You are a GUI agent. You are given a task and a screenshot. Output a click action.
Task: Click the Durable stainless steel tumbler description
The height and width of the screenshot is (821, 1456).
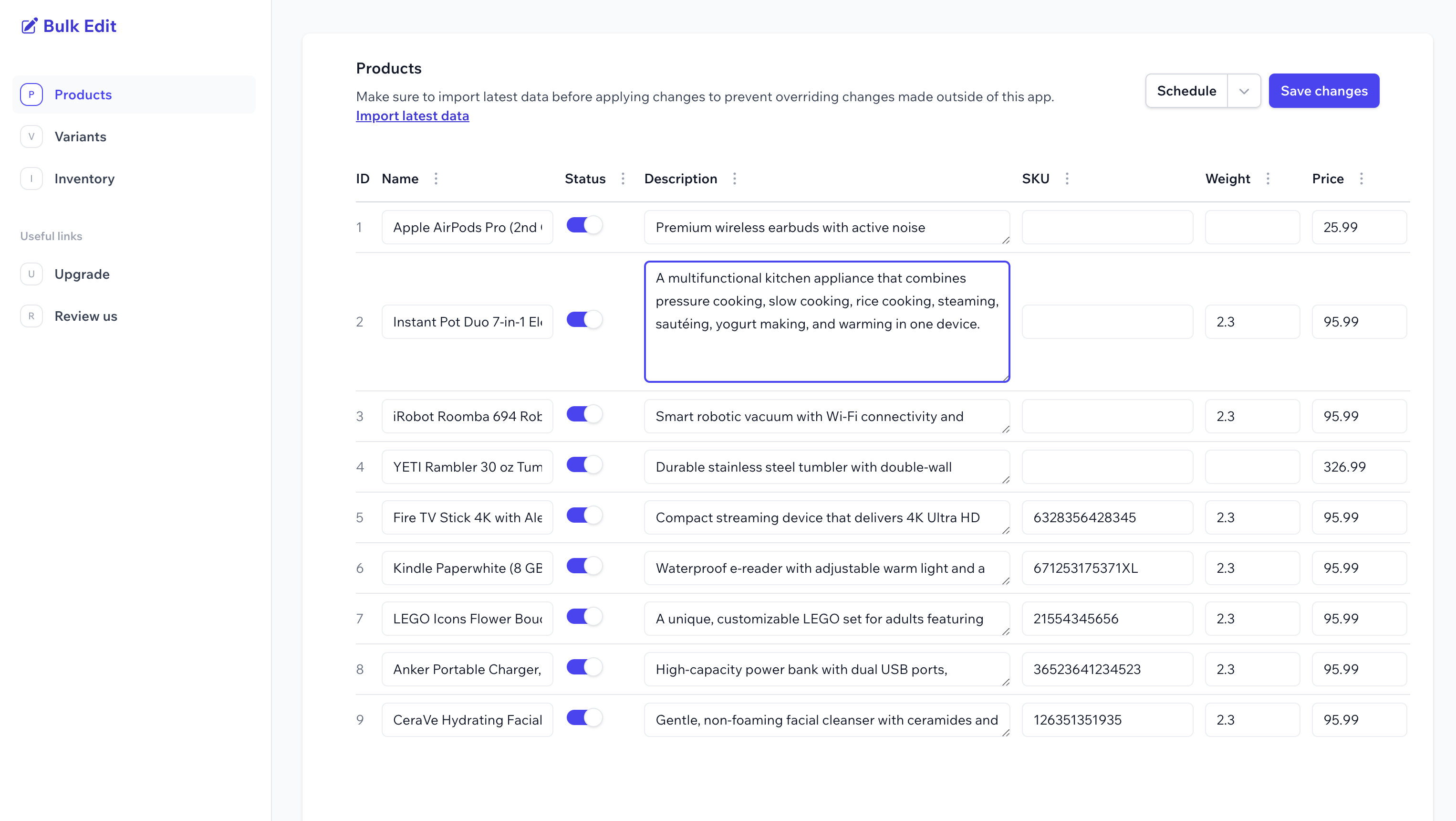point(827,467)
